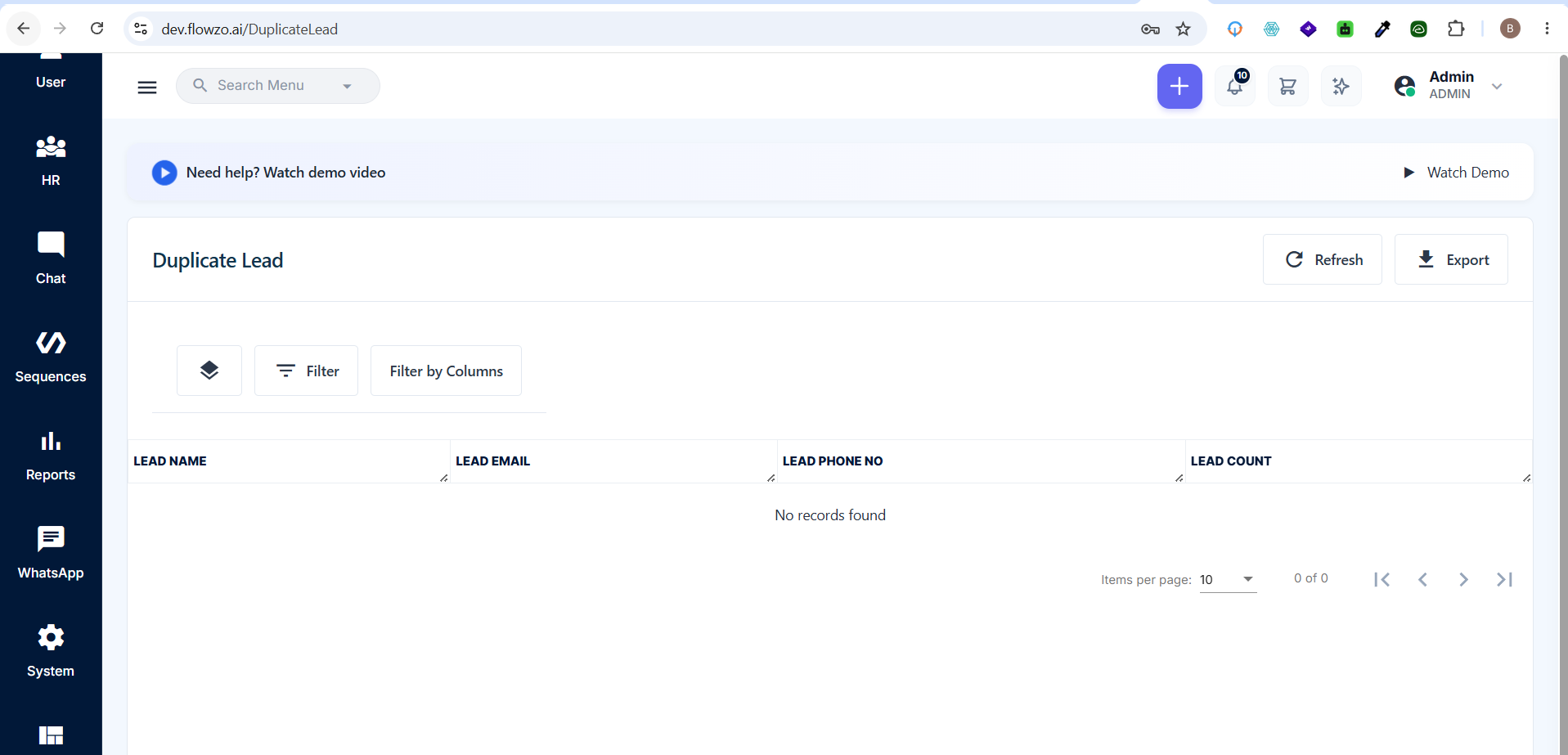The image size is (1568, 755).
Task: Click the AI sparkle icon in header
Action: tap(1341, 86)
